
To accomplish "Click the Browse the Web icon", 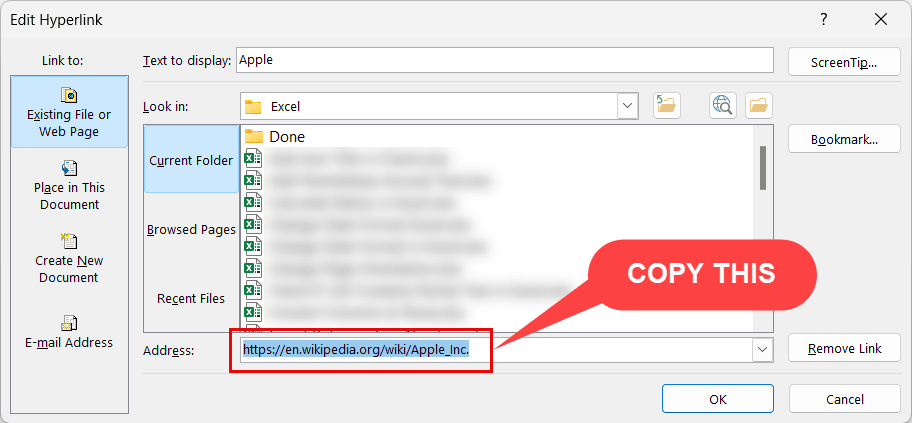I will coord(722,106).
